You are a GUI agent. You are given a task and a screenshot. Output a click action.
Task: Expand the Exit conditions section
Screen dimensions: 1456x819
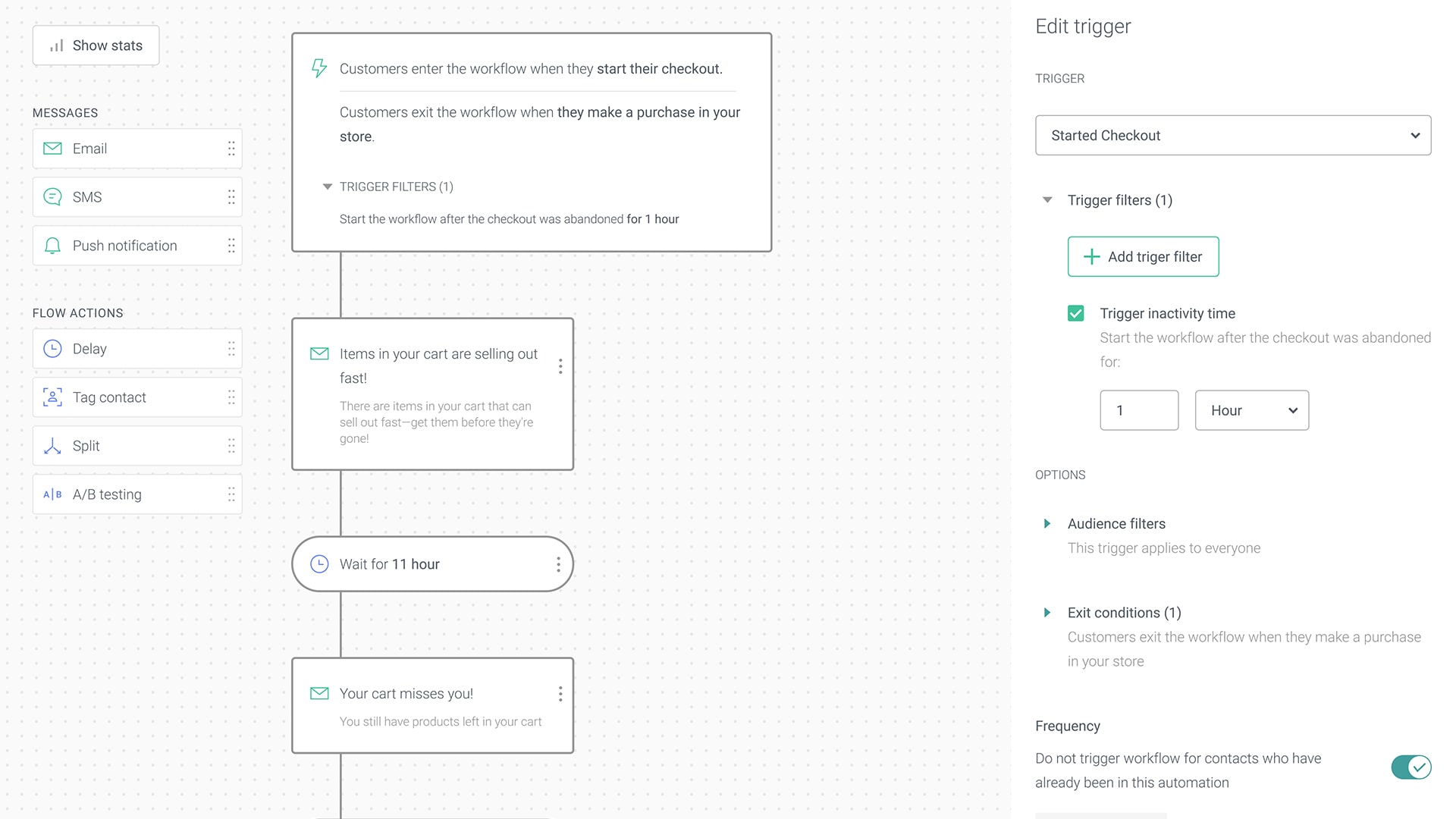click(1047, 613)
